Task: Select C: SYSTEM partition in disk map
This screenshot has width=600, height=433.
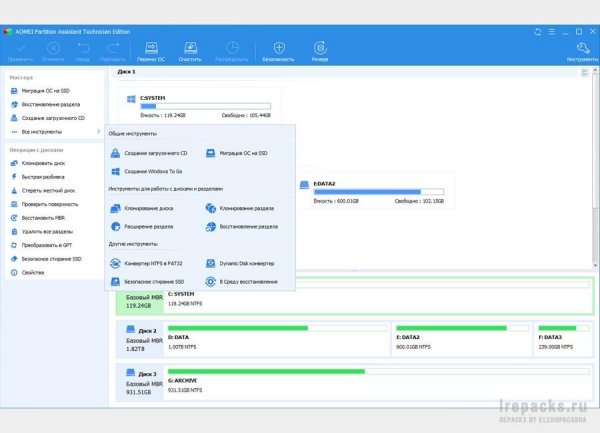Action: [378, 298]
